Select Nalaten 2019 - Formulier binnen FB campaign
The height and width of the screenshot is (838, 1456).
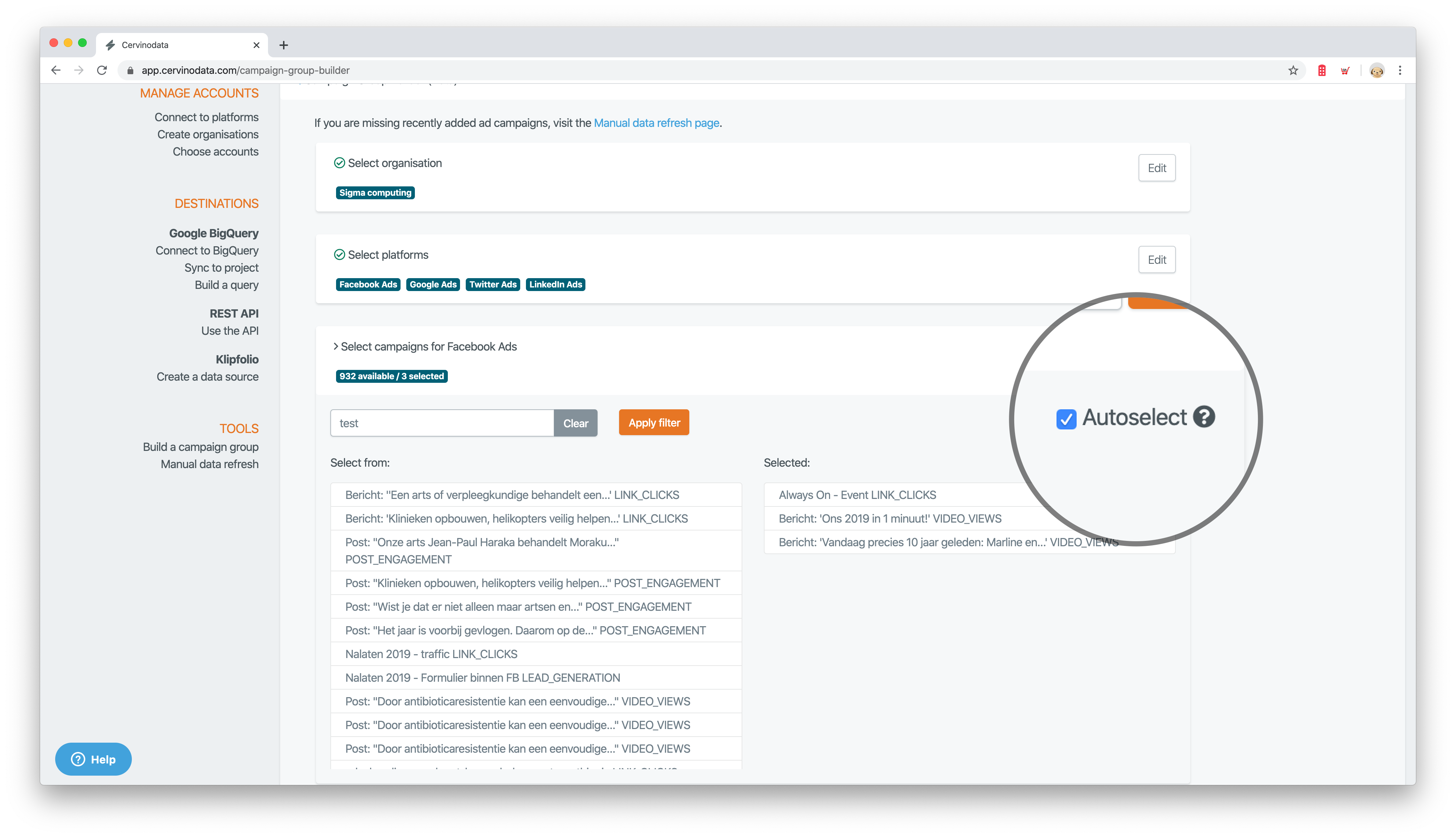coord(536,677)
